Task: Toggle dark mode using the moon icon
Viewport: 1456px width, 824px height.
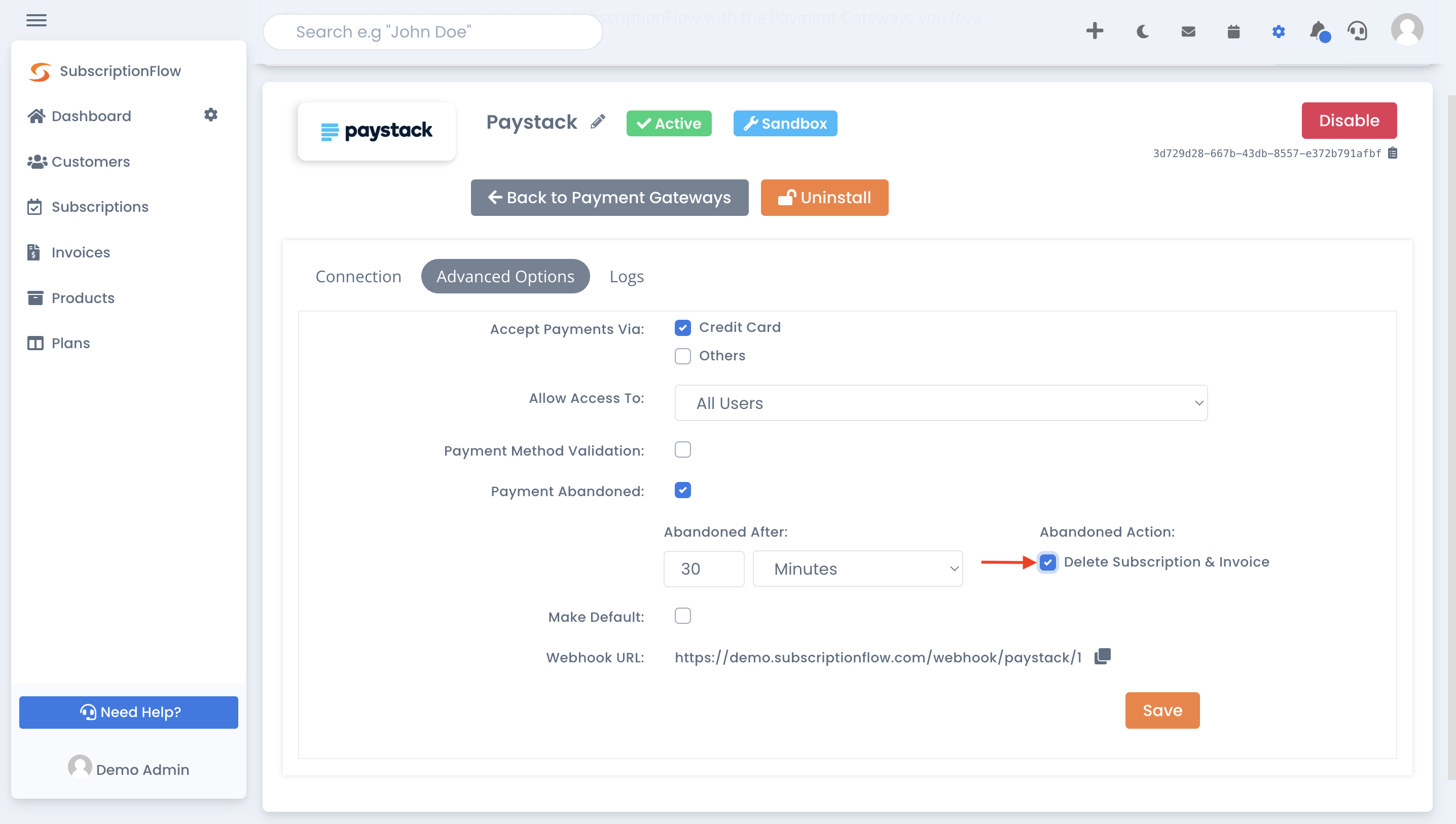Action: coord(1142,32)
